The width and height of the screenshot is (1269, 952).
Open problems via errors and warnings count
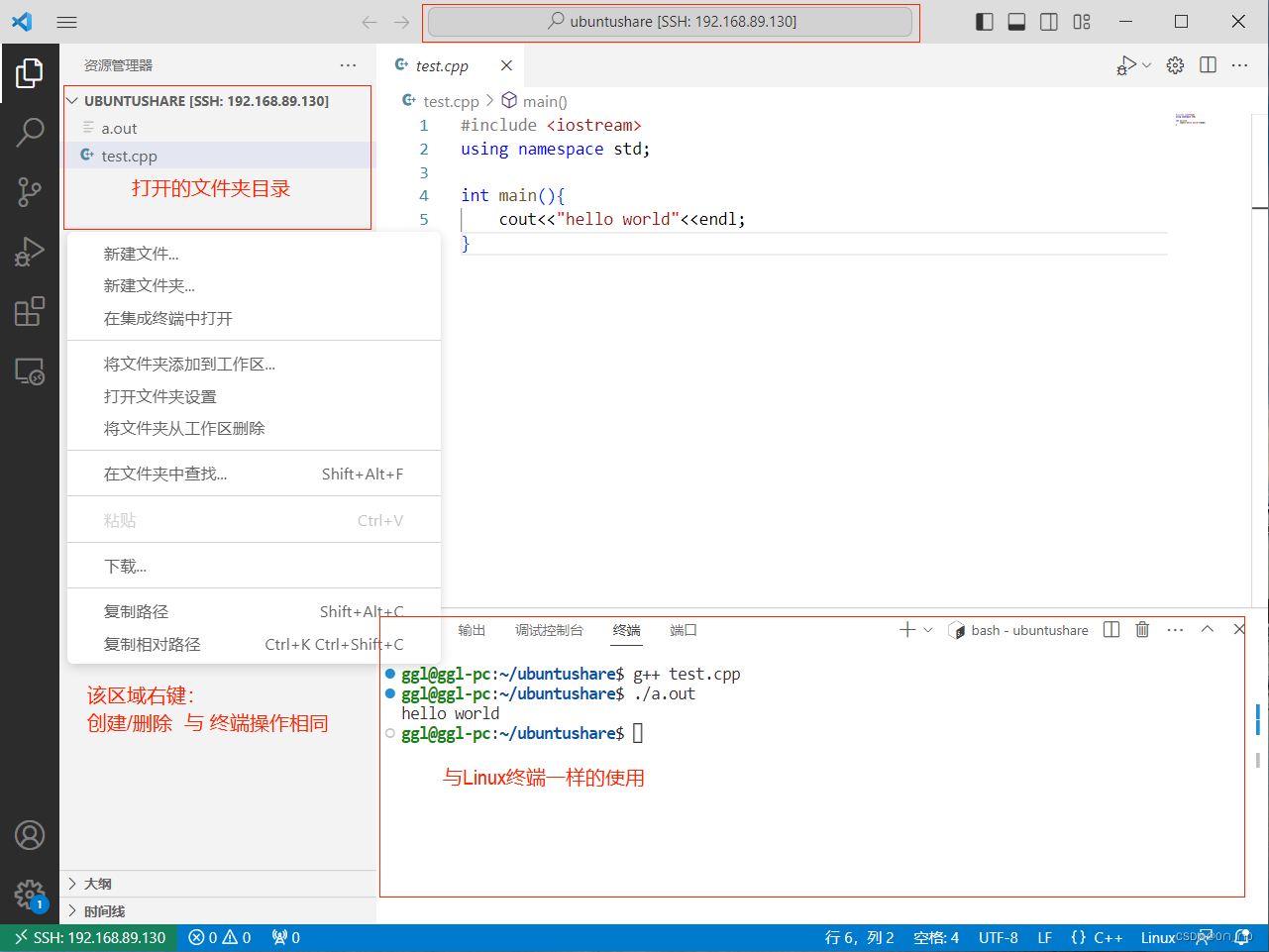[220, 938]
